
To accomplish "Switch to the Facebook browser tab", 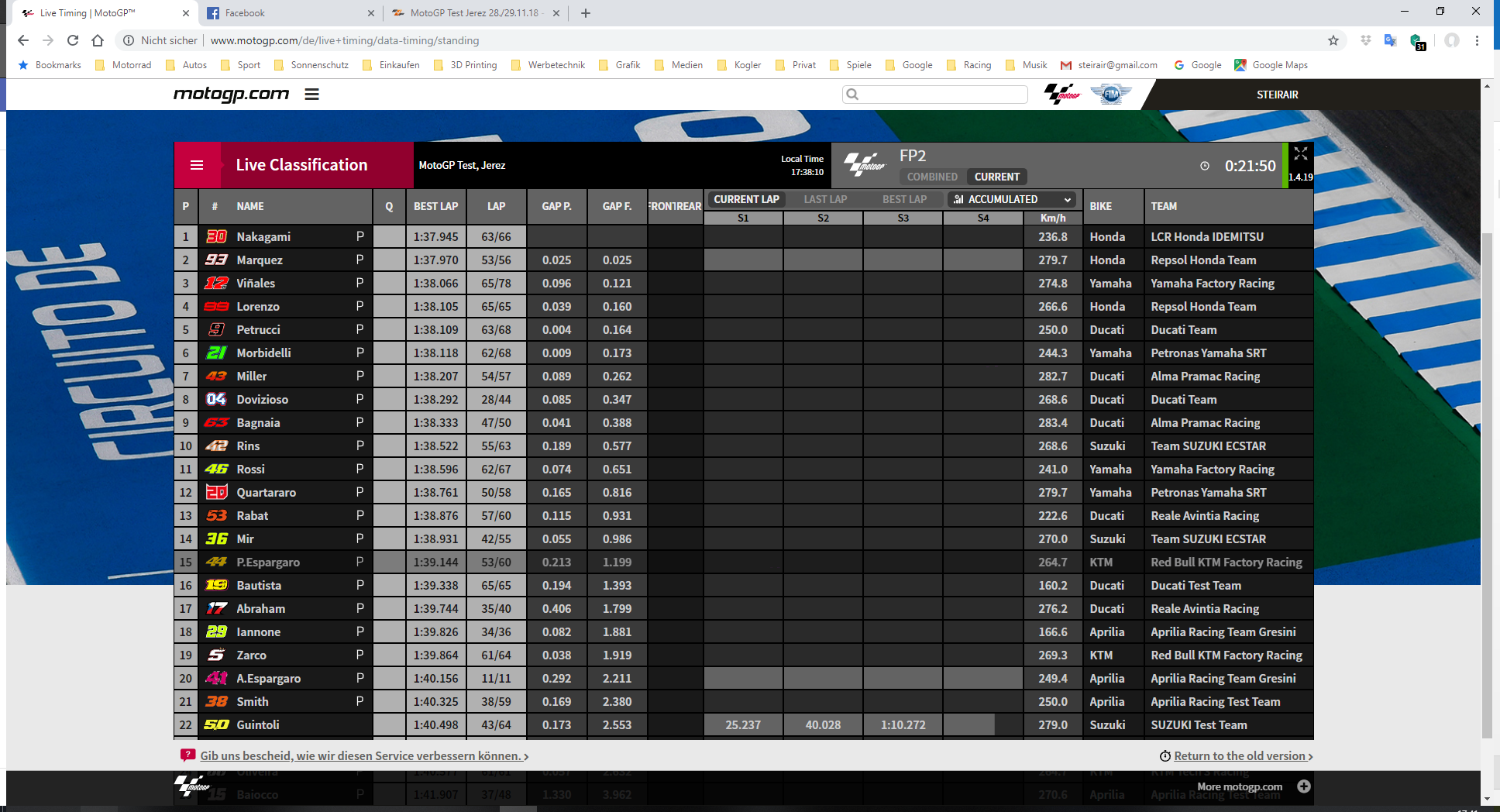I will click(245, 13).
